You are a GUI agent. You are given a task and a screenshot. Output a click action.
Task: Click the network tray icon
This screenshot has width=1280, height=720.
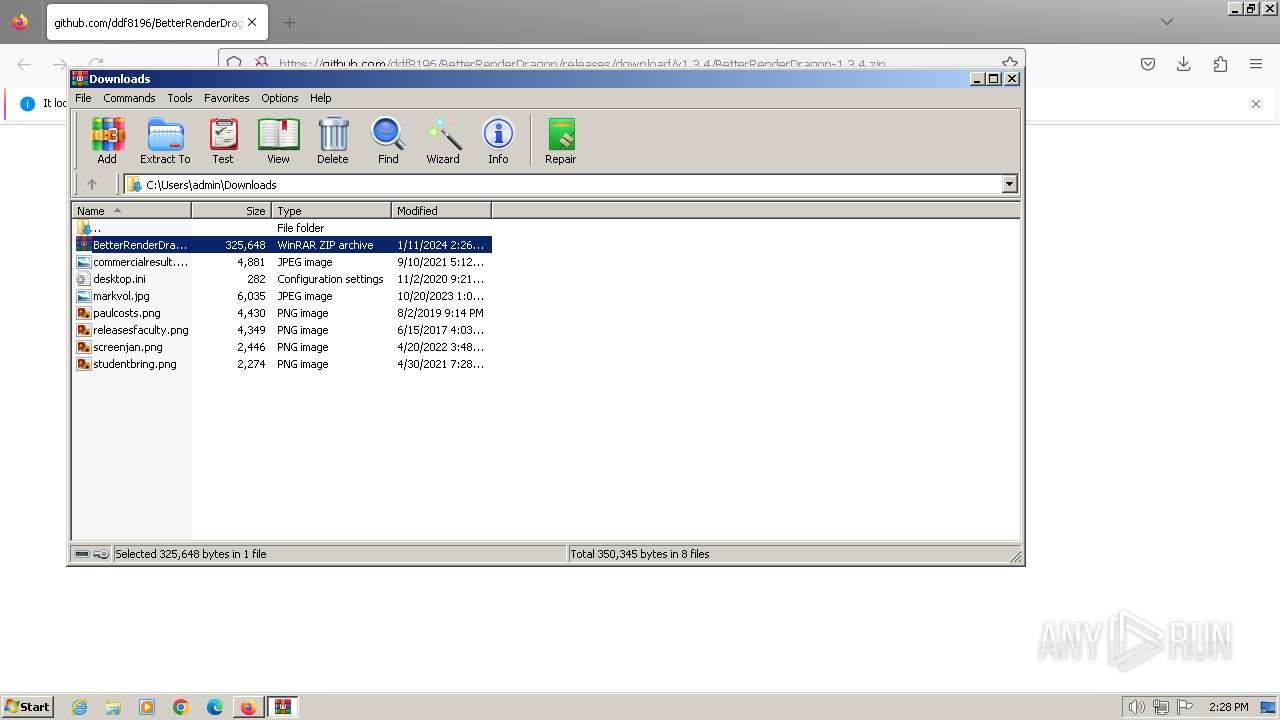tap(1161, 707)
